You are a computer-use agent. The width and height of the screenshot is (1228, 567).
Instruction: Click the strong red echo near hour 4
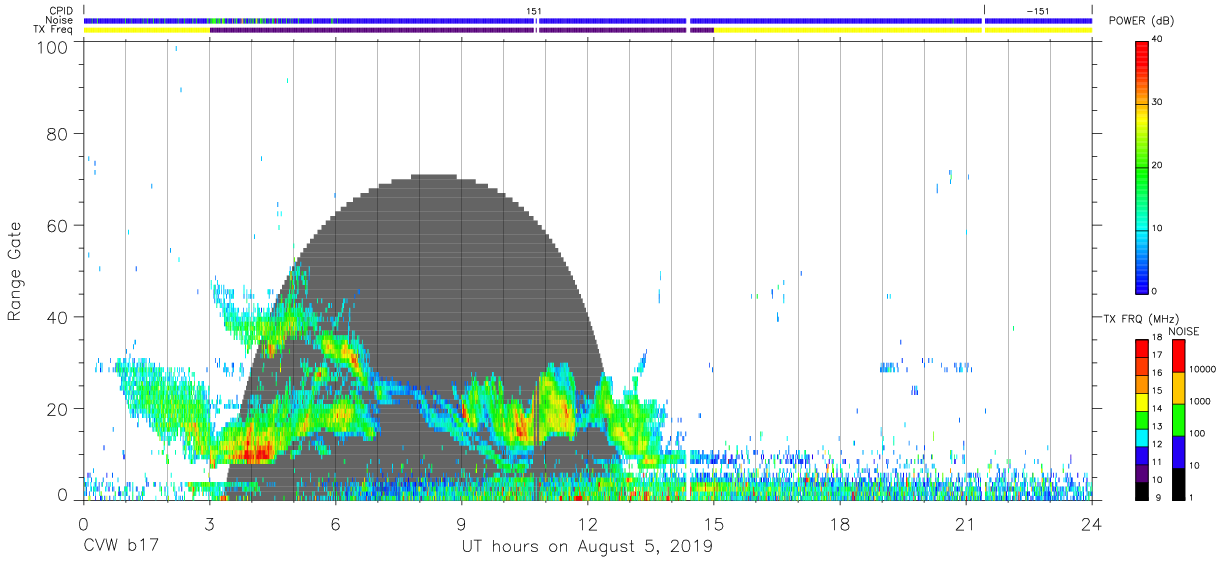point(255,452)
